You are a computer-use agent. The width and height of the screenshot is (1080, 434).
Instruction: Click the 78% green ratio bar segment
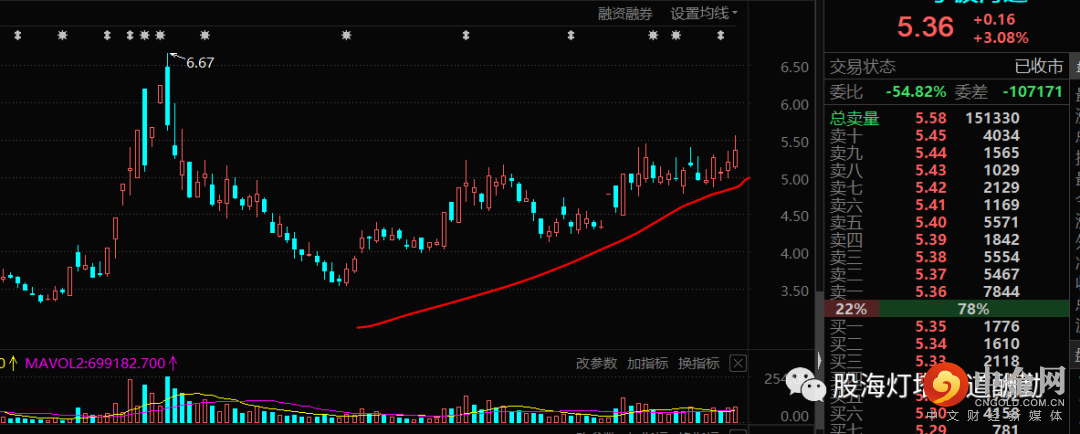point(973,309)
